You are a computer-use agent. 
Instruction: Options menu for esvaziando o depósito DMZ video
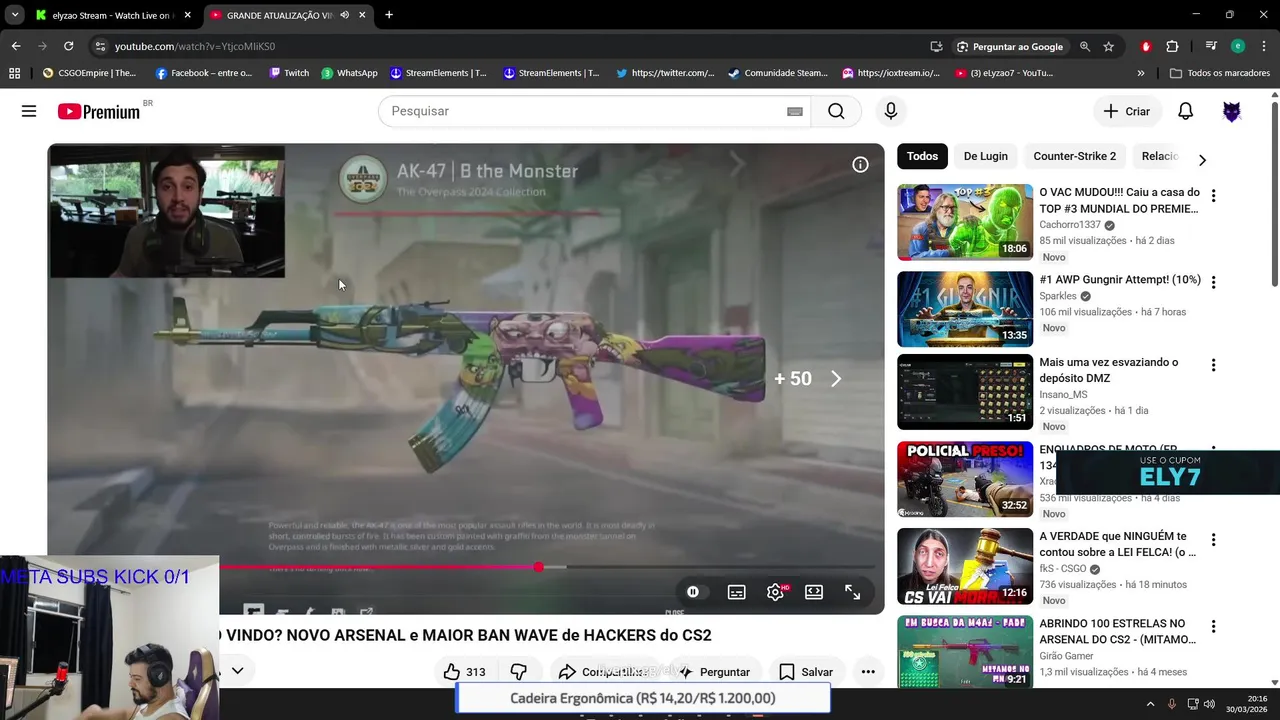click(1213, 366)
